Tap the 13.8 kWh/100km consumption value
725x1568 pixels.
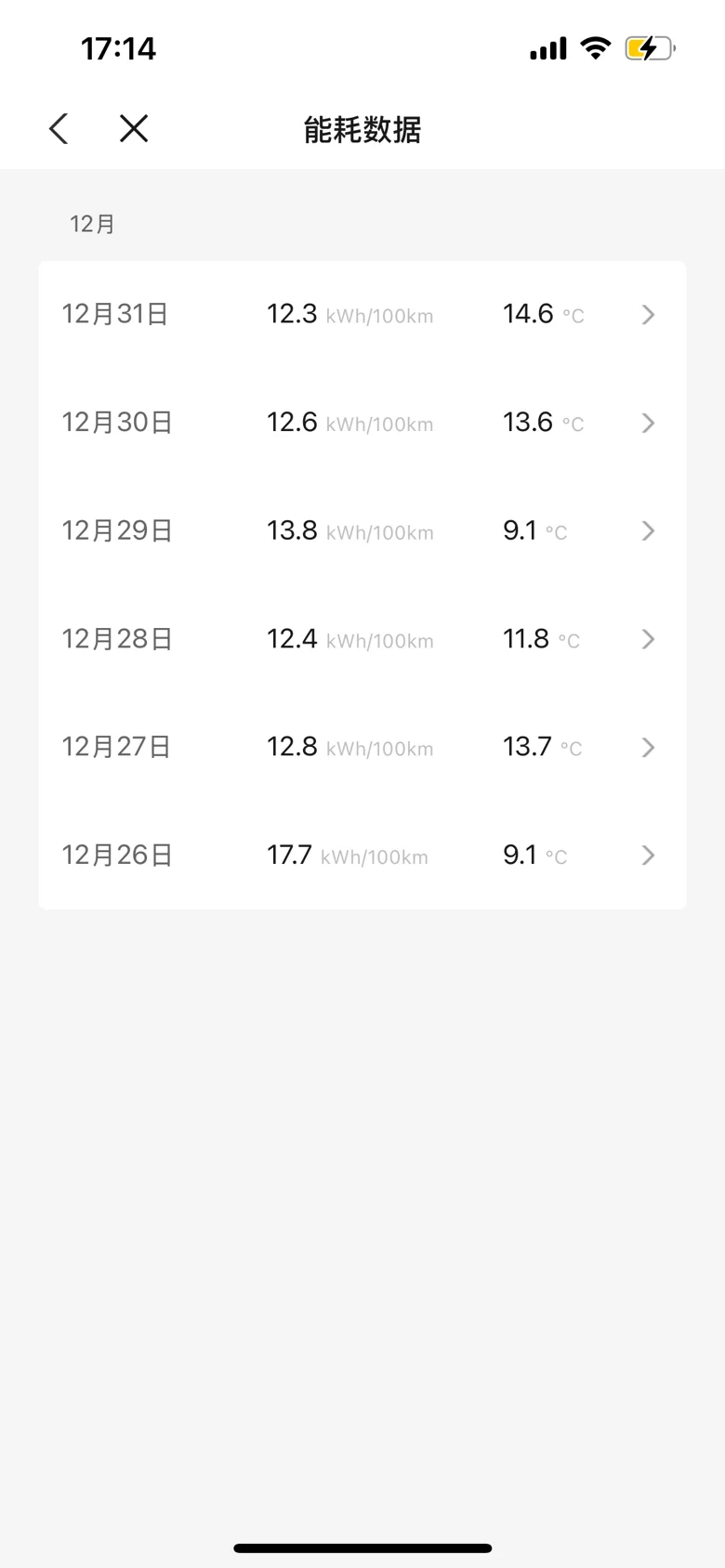349,530
